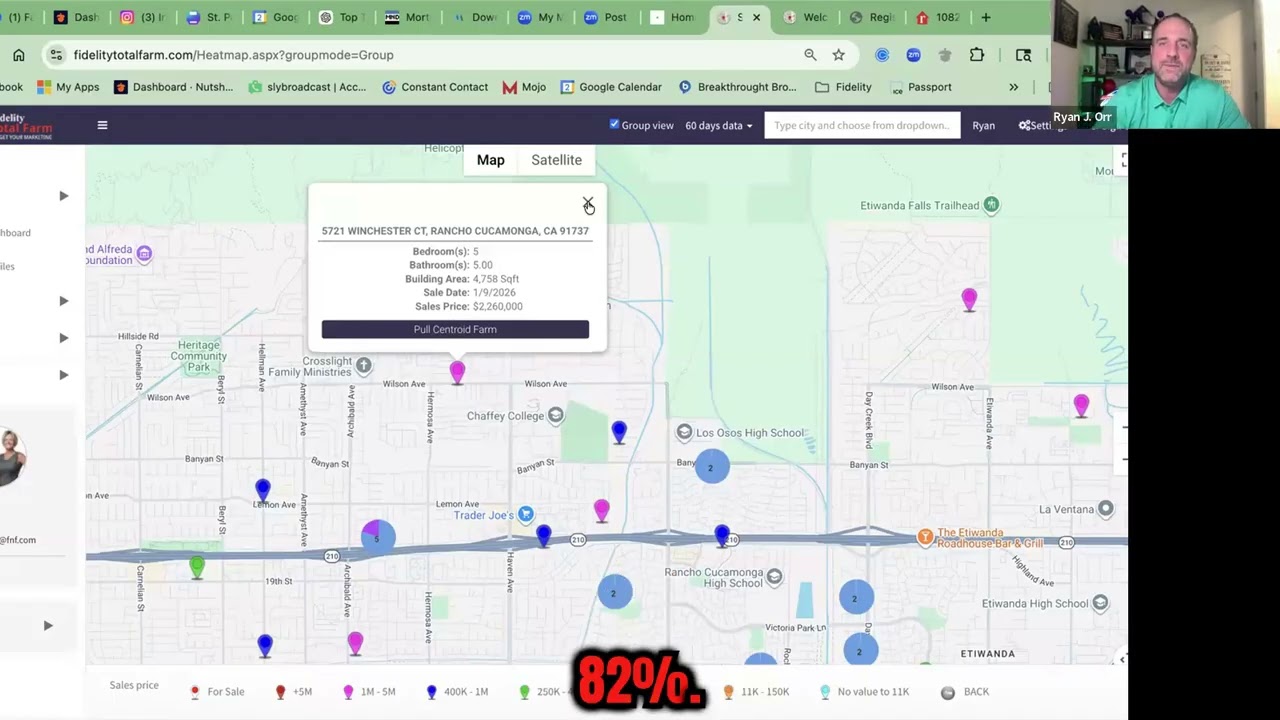Click the blue pin on Lemon Ave
1280x720 pixels.
click(x=262, y=490)
